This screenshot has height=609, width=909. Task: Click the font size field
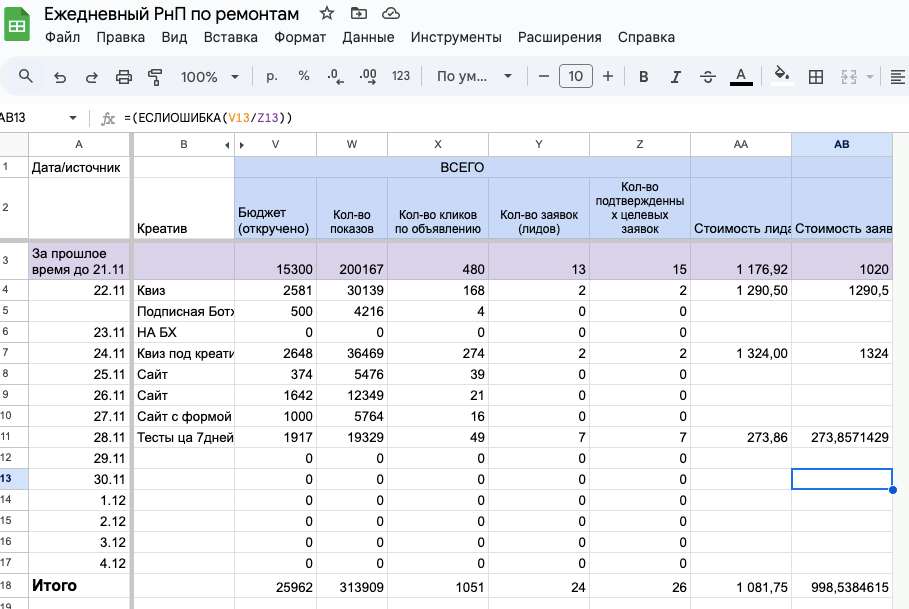(576, 76)
